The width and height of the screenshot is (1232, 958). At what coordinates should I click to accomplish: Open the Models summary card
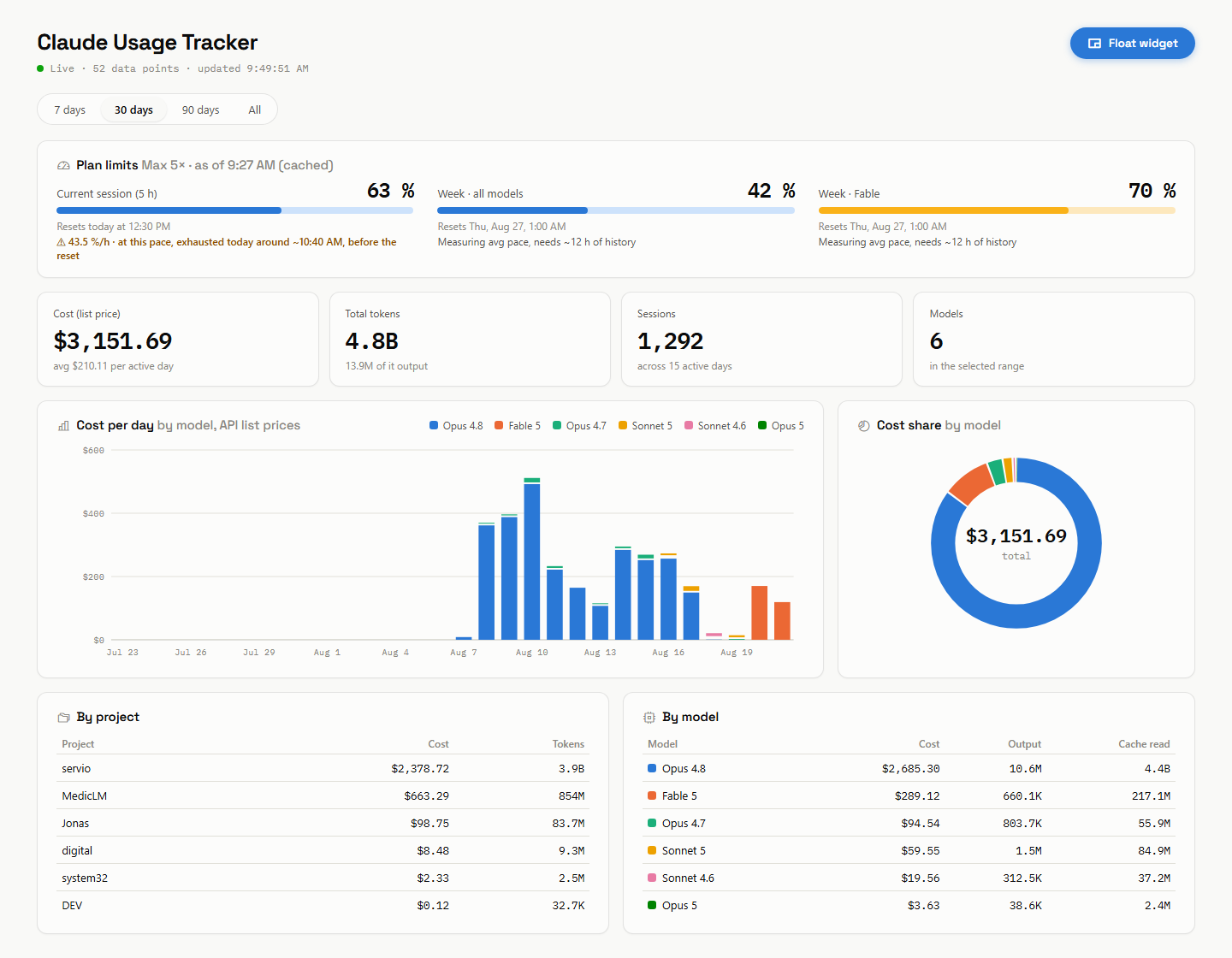point(1054,340)
